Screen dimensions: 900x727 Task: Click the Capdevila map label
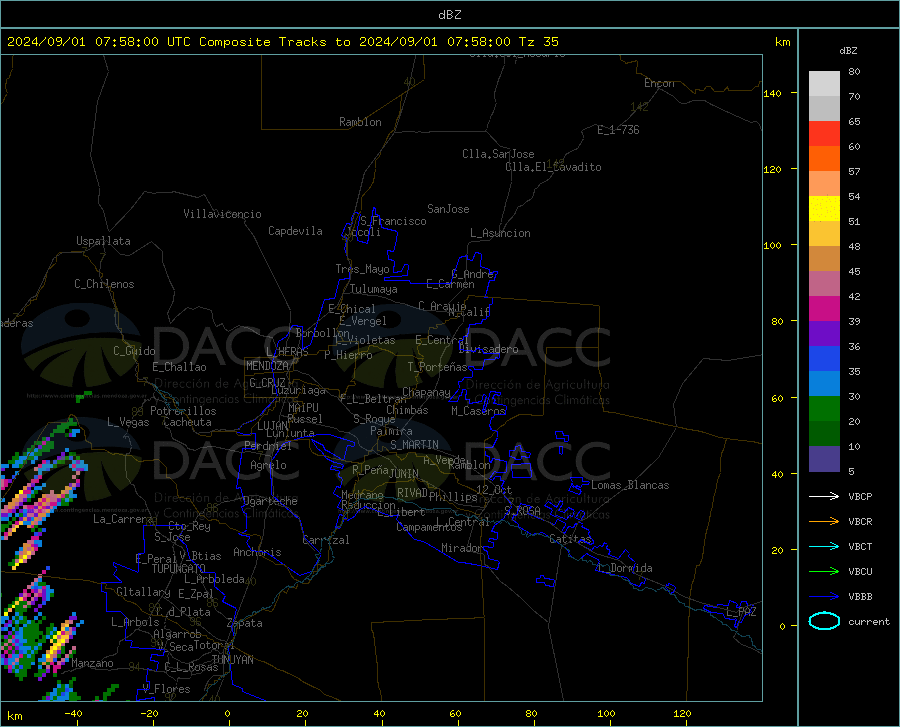[x=295, y=231]
